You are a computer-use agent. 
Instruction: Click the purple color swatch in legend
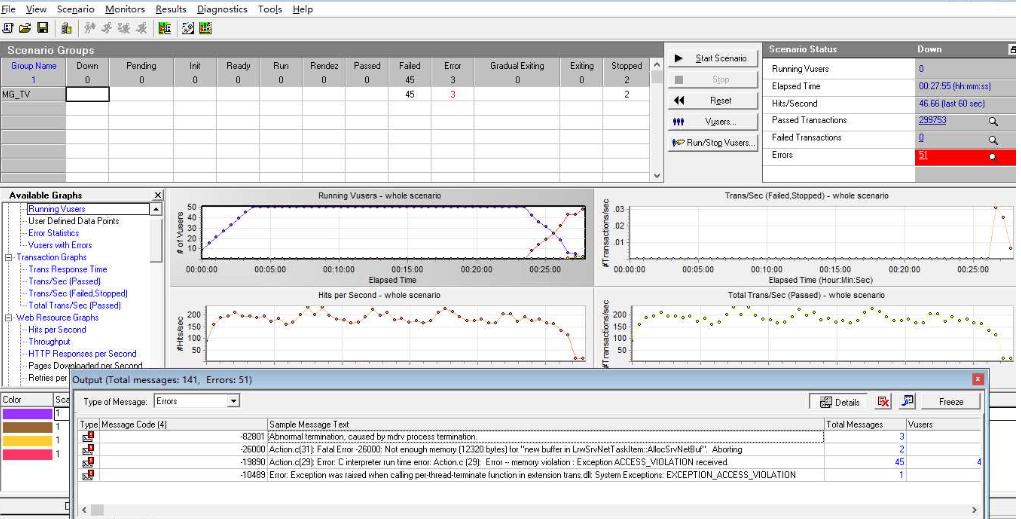click(x=25, y=413)
